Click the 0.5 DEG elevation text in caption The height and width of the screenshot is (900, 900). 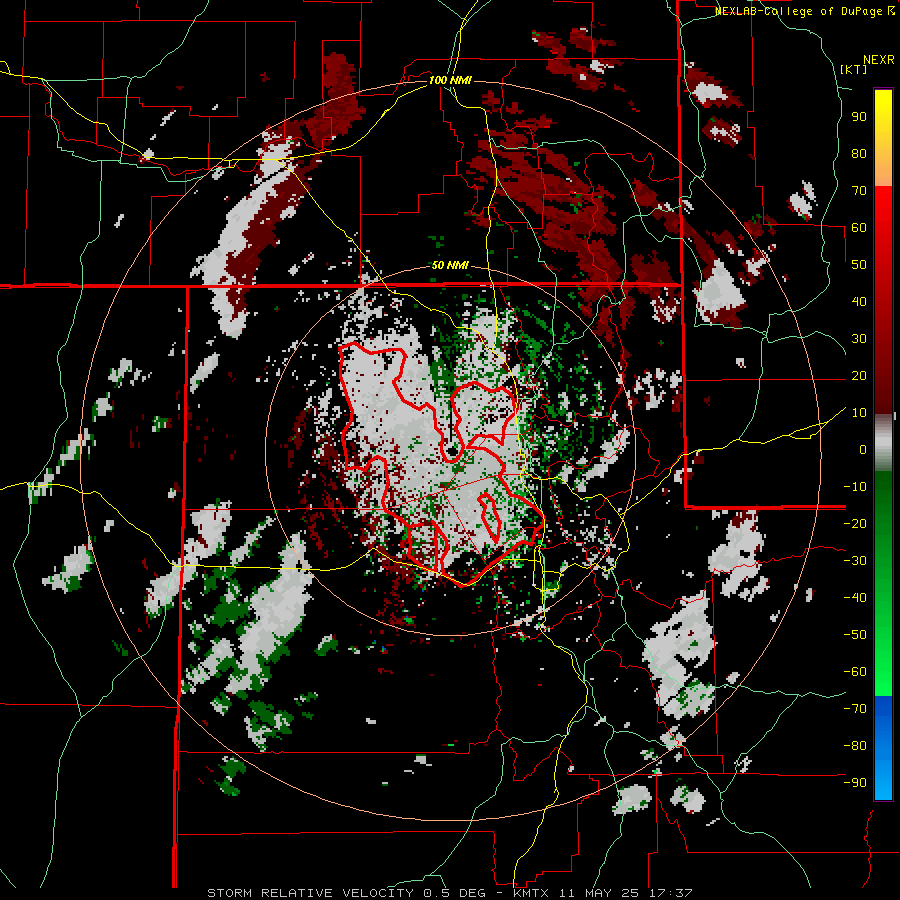(453, 893)
